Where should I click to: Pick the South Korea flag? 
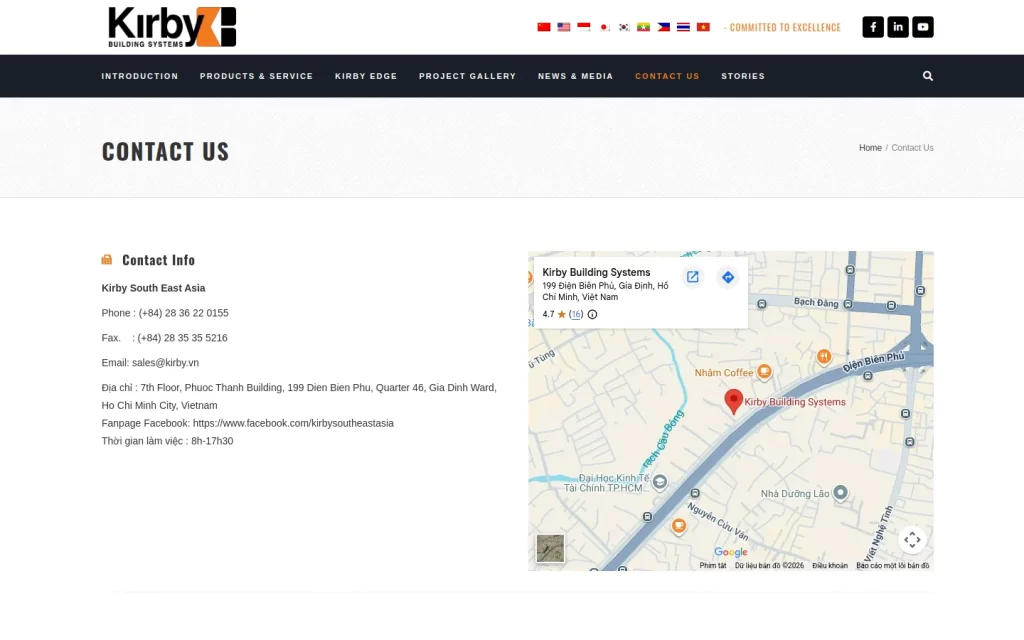coord(624,27)
